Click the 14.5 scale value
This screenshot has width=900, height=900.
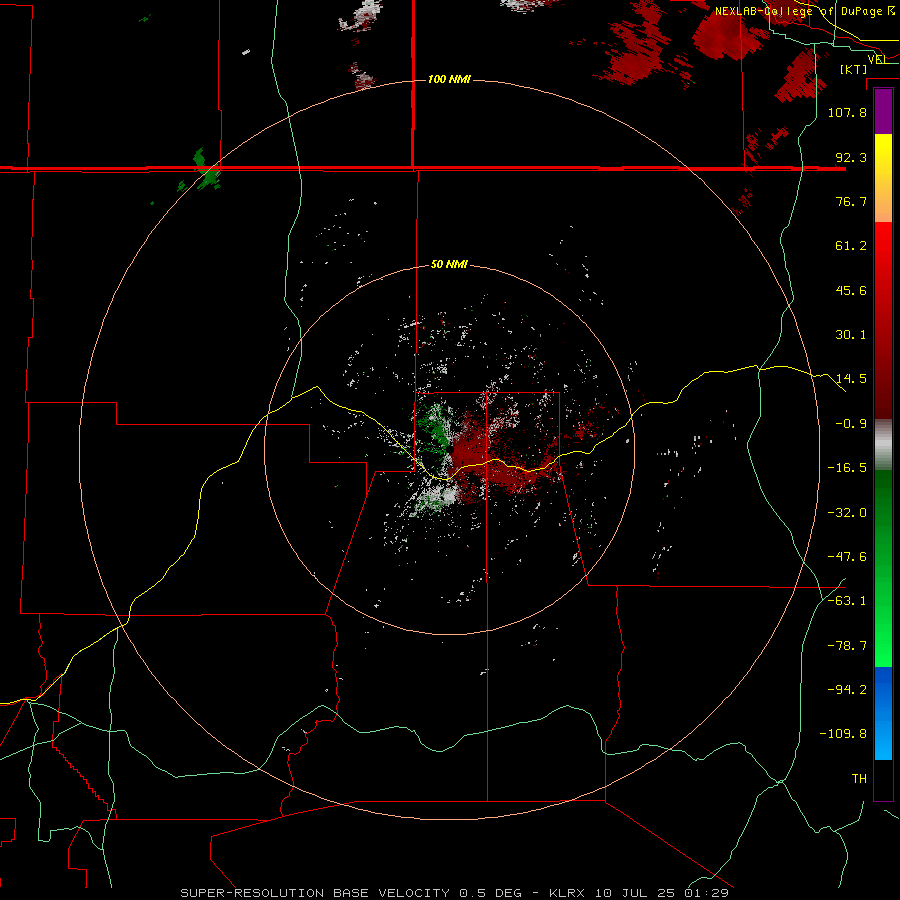(x=851, y=379)
